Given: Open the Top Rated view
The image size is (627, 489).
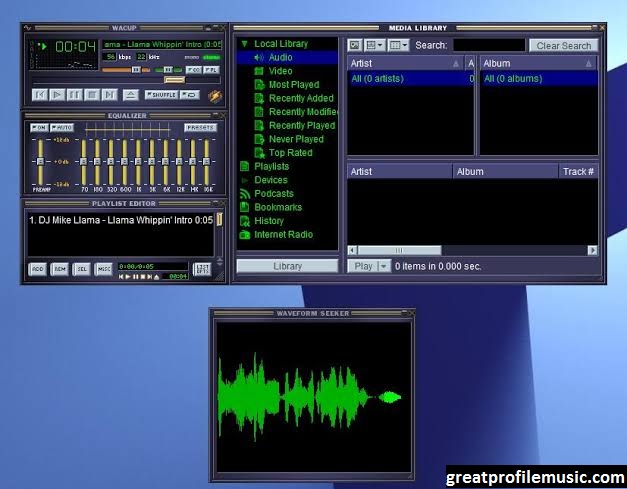Looking at the screenshot, I should 290,152.
